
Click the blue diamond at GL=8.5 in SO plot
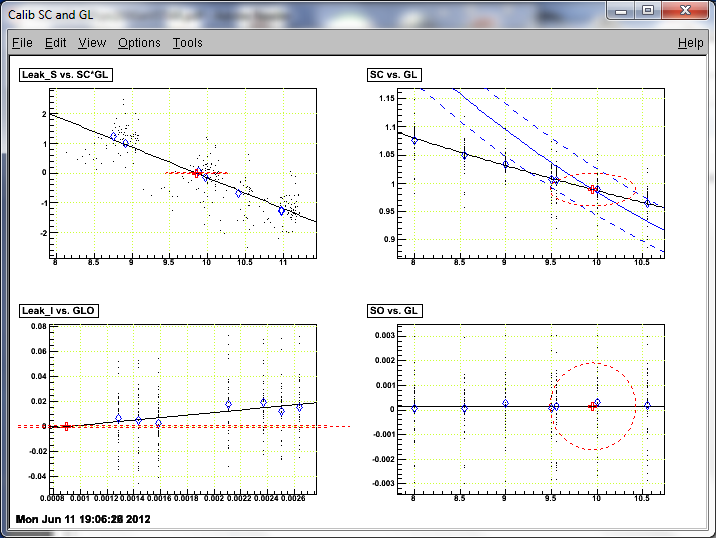tap(464, 409)
